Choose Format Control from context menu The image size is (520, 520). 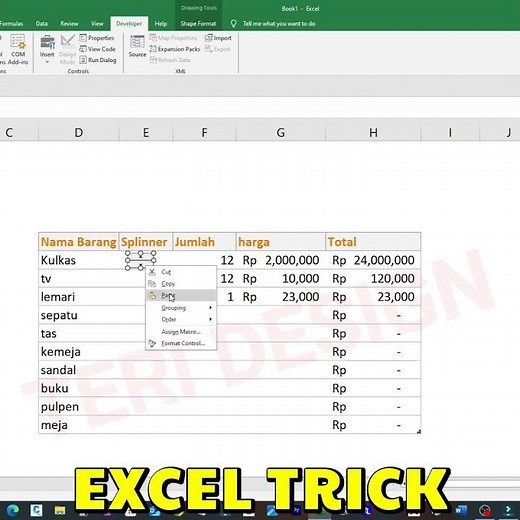(181, 343)
